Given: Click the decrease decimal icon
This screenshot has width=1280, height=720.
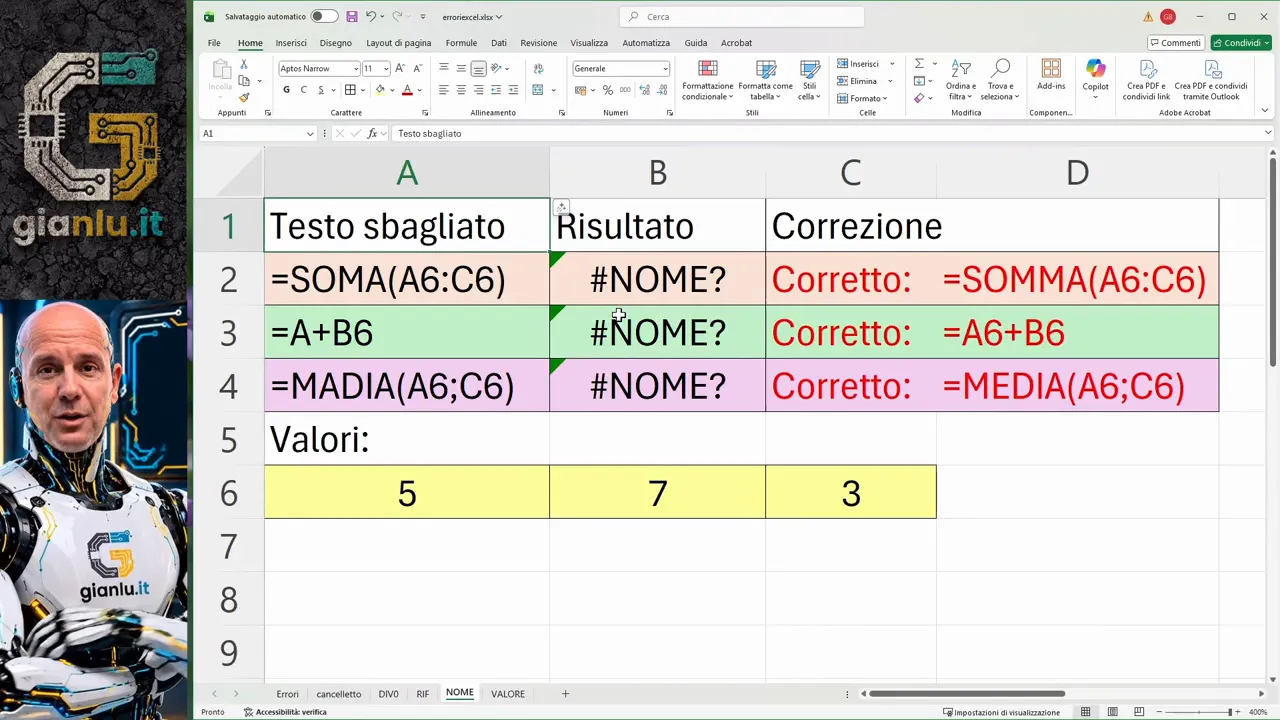Looking at the screenshot, I should pos(661,90).
